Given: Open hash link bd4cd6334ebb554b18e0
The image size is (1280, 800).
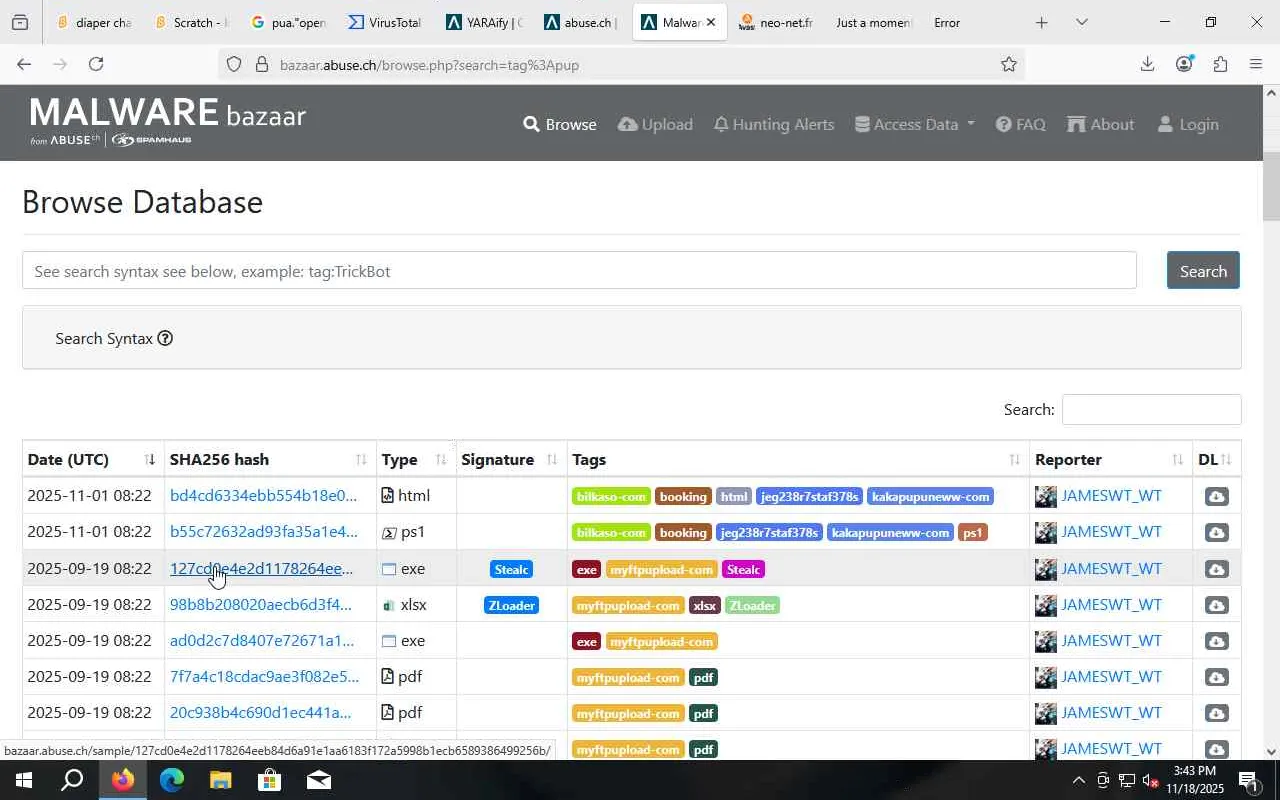Looking at the screenshot, I should (x=263, y=495).
